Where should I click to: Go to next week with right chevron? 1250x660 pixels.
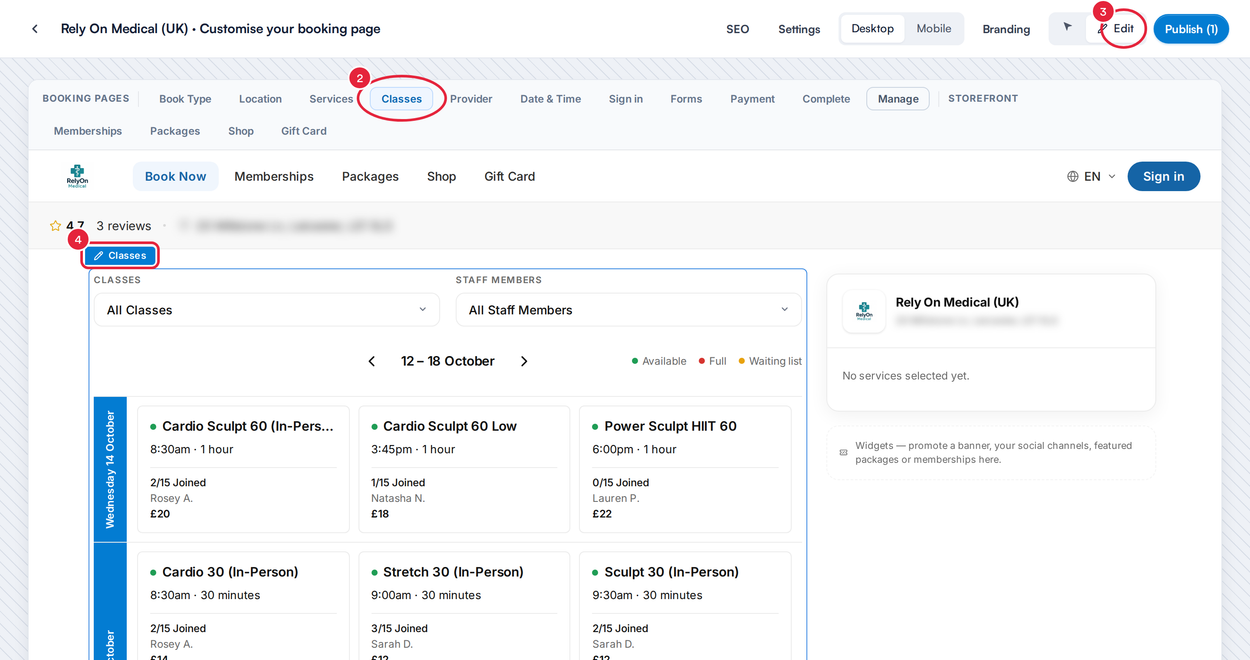pos(524,361)
